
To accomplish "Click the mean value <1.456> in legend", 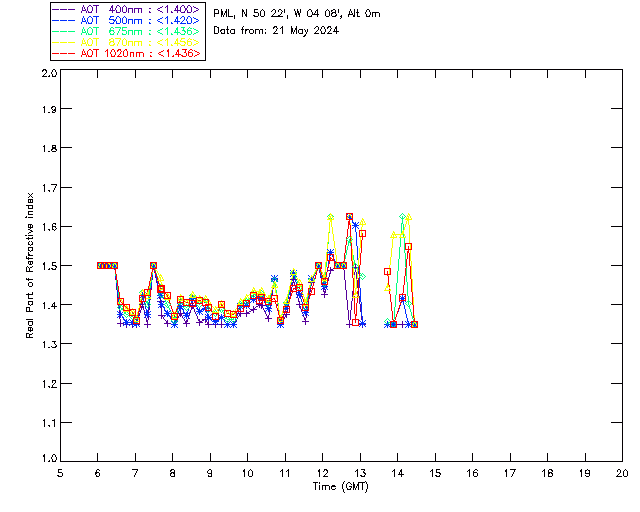I will pyautogui.click(x=178, y=42).
